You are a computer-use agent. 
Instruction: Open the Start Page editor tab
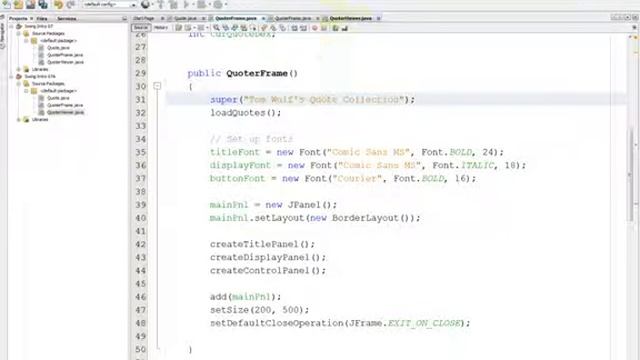tap(144, 18)
